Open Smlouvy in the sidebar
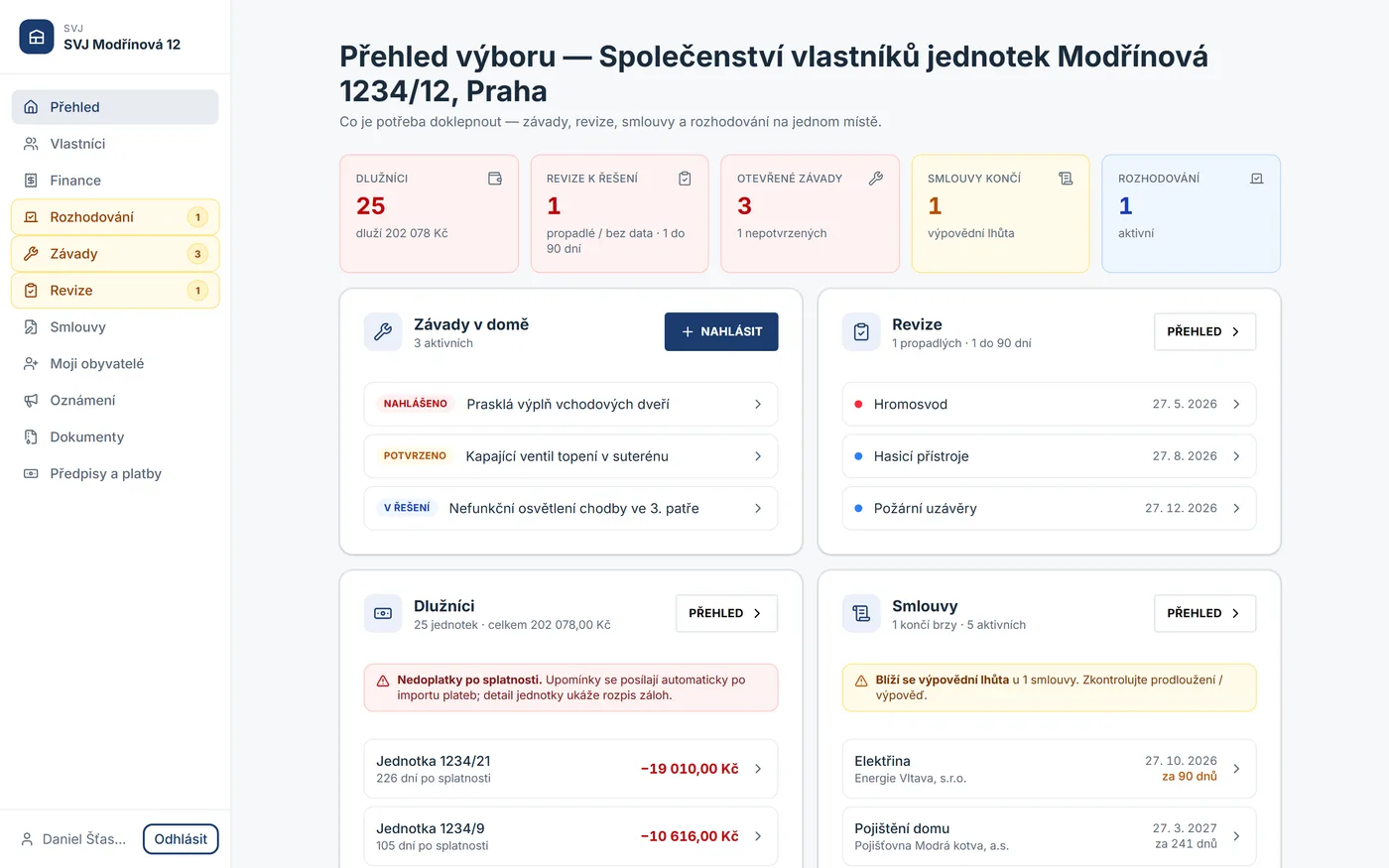 (x=115, y=327)
